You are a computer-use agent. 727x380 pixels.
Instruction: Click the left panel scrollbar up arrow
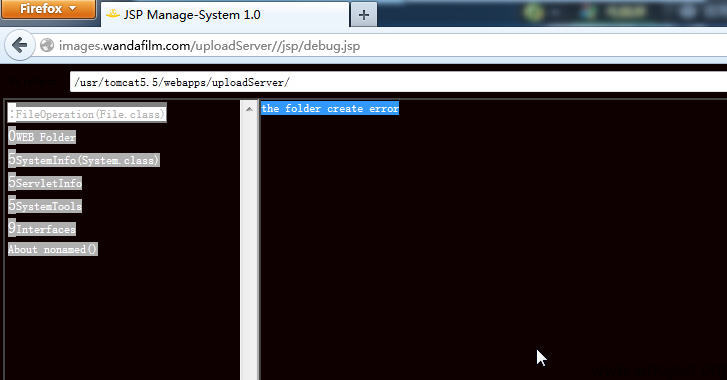click(249, 109)
